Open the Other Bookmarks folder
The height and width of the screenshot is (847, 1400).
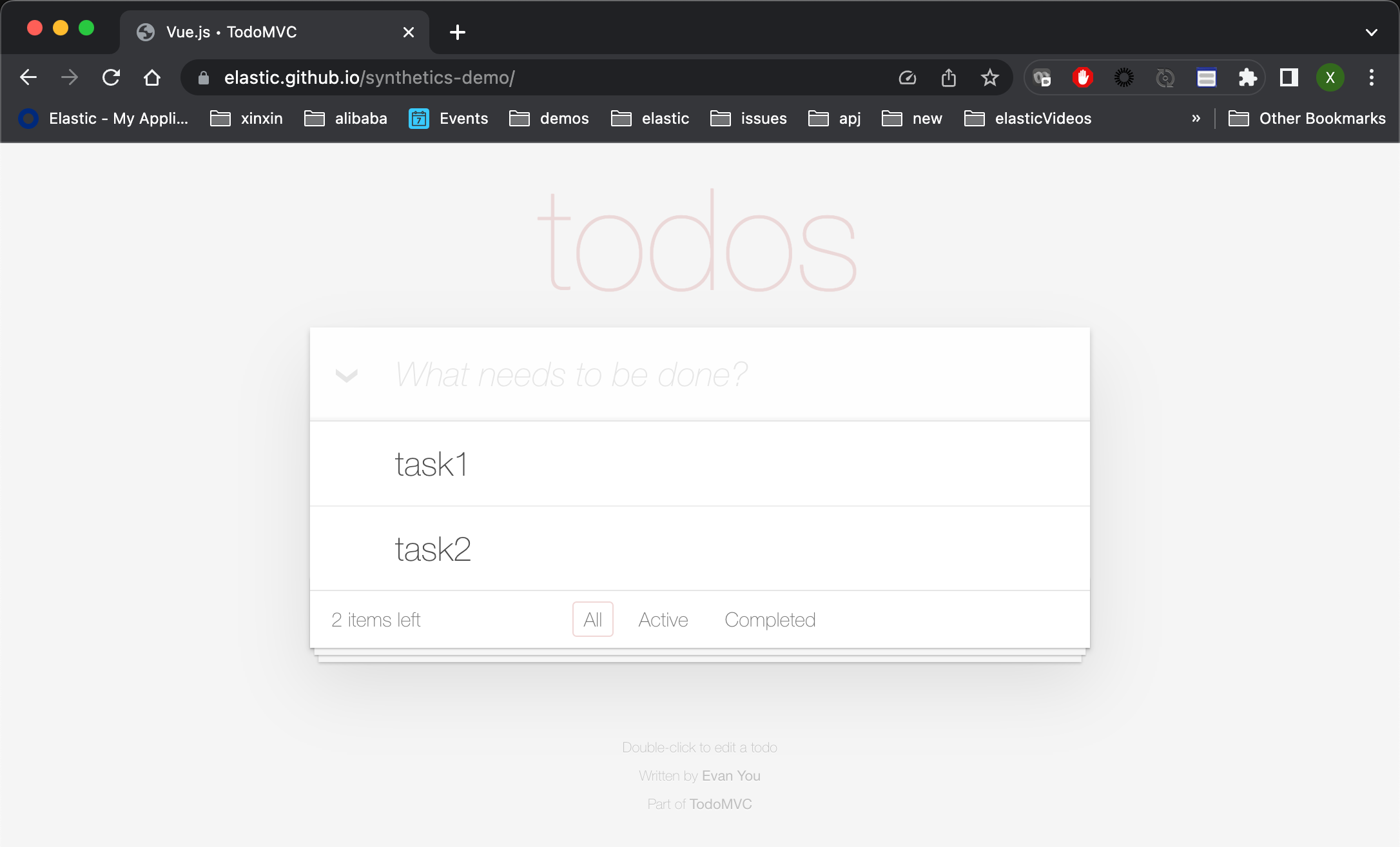tap(1307, 119)
